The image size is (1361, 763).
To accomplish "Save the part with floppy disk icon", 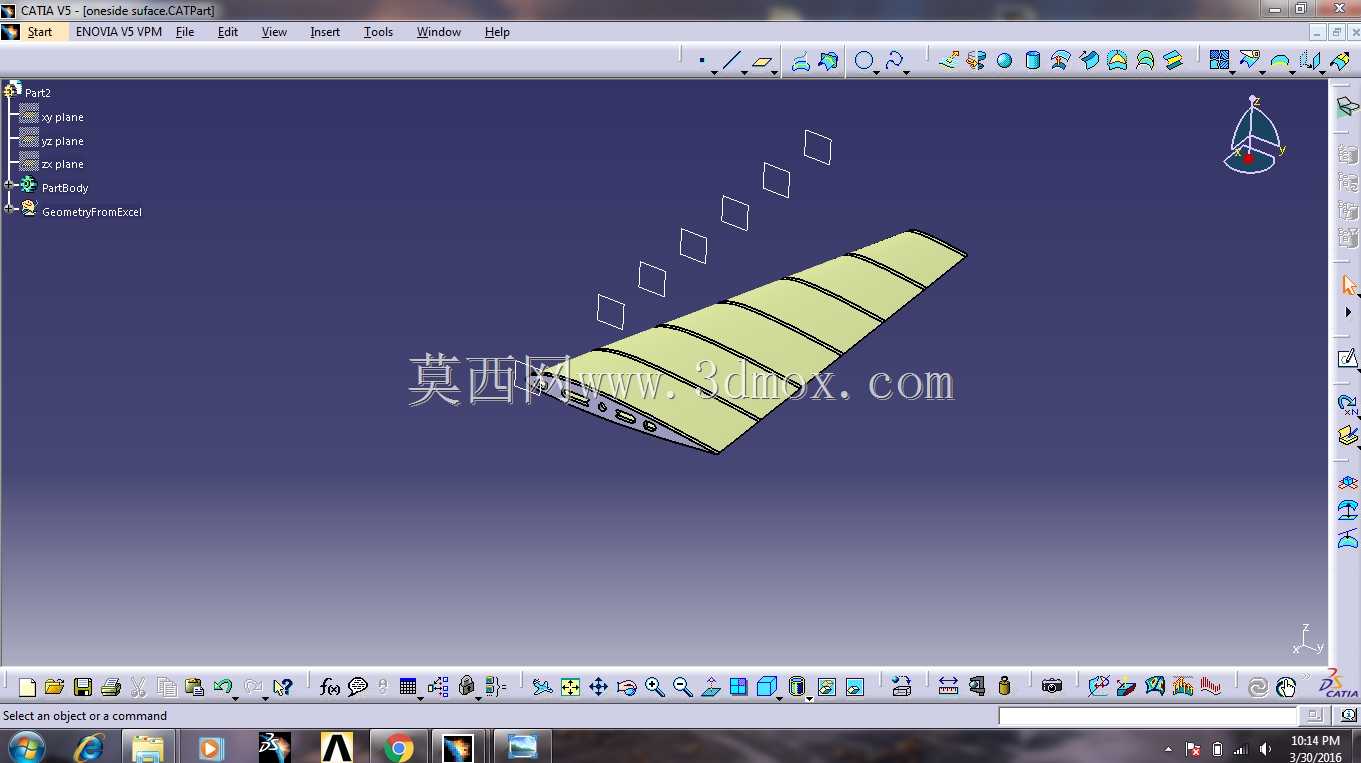I will tap(83, 687).
